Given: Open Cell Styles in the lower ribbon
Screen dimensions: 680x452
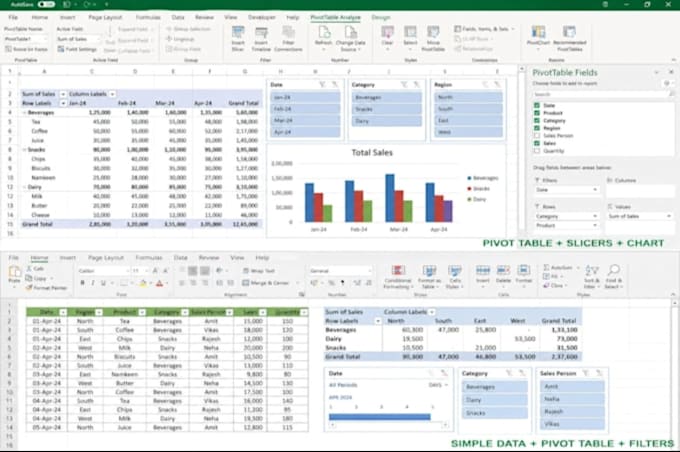Looking at the screenshot, I should (455, 277).
